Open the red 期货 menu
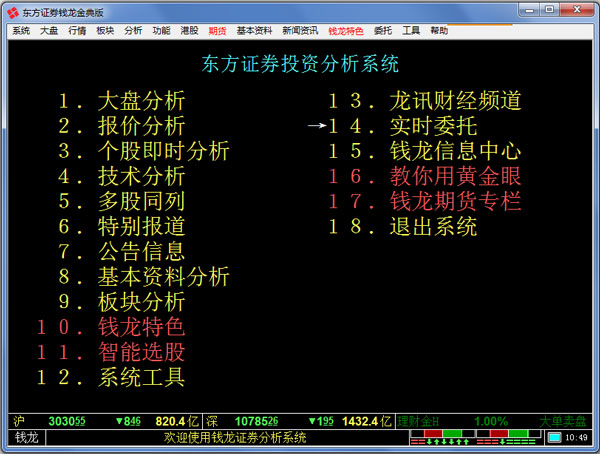 point(217,31)
